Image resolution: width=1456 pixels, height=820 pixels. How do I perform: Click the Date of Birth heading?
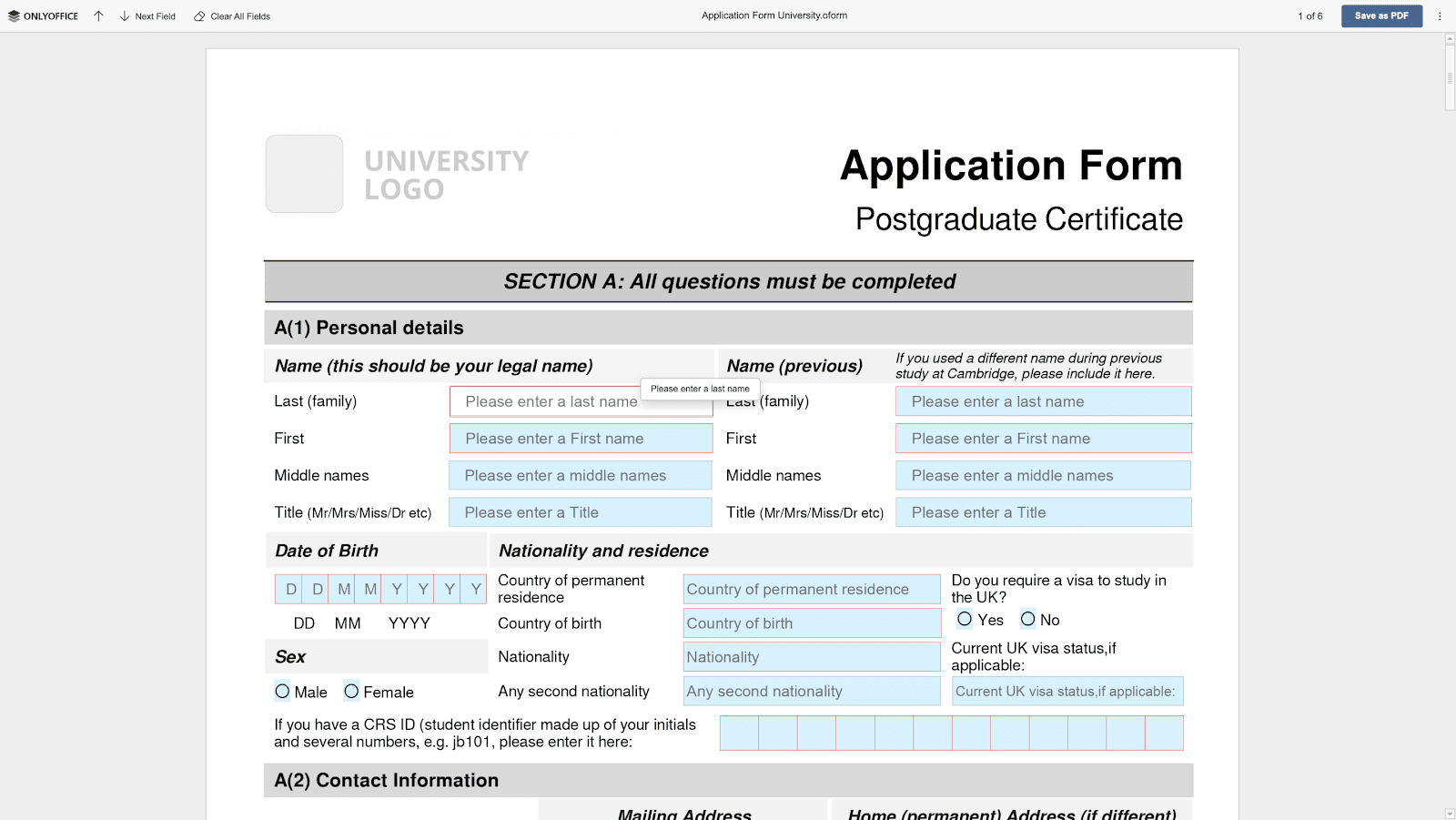(327, 551)
